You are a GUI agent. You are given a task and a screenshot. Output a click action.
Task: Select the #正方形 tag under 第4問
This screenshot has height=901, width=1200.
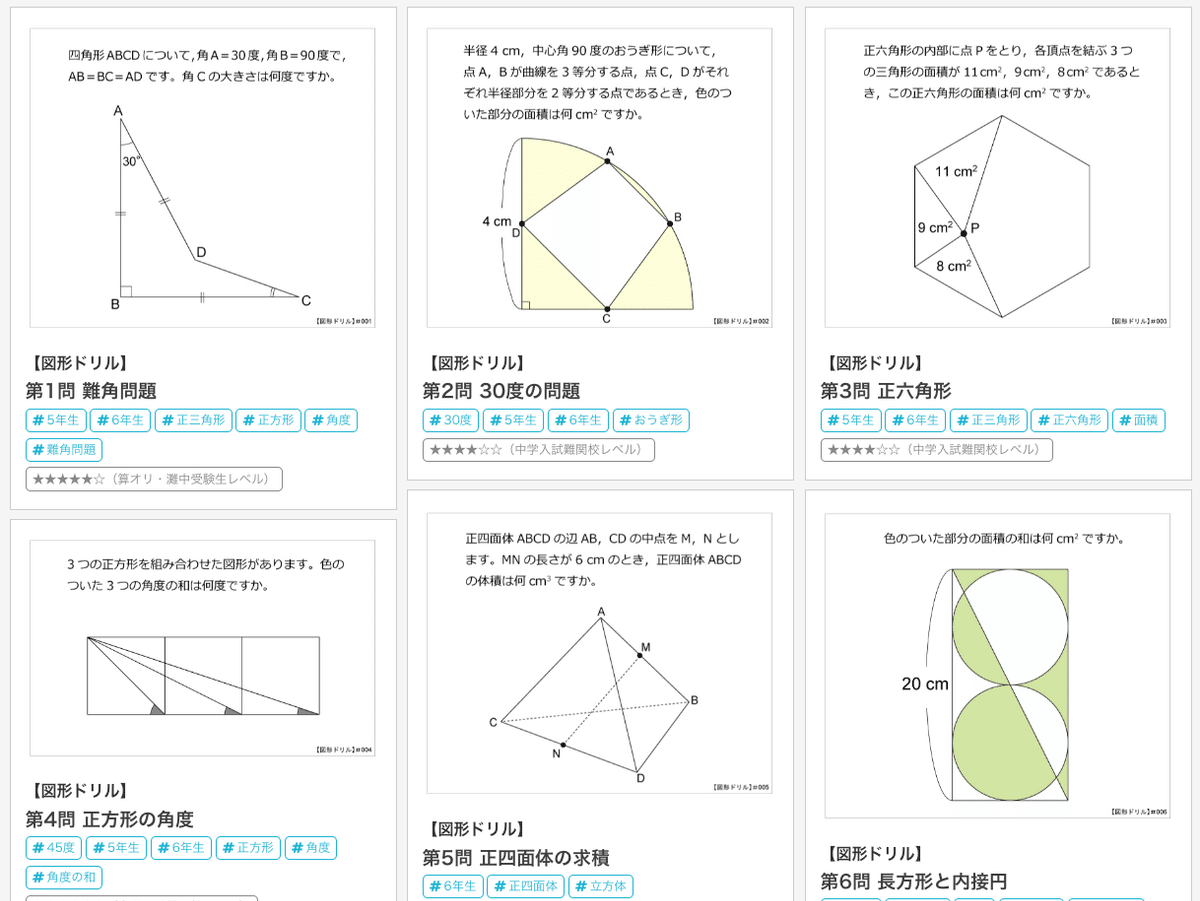(x=248, y=847)
